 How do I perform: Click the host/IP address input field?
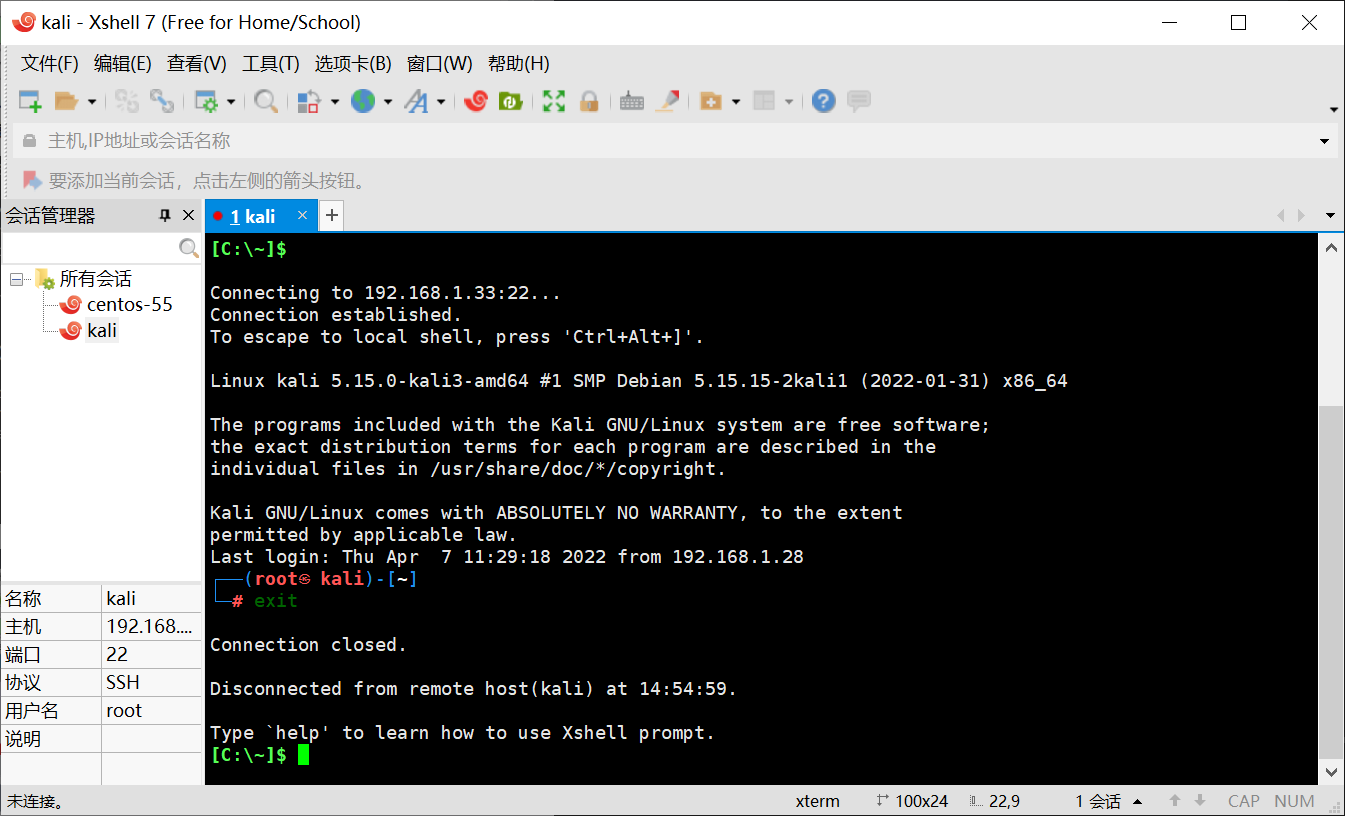[675, 141]
